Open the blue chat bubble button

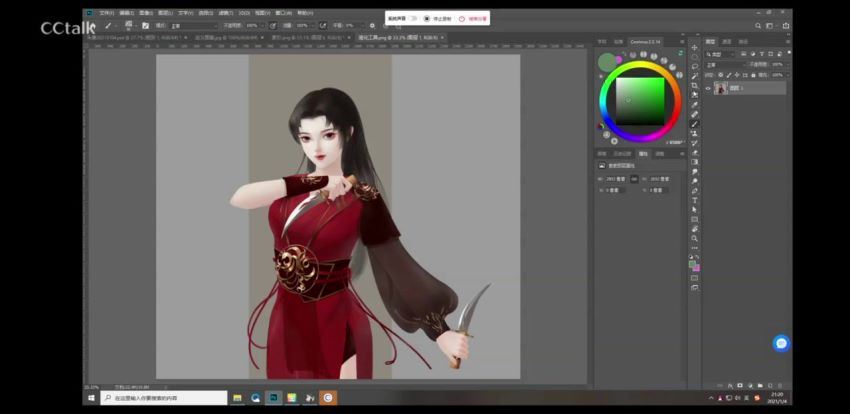[781, 343]
